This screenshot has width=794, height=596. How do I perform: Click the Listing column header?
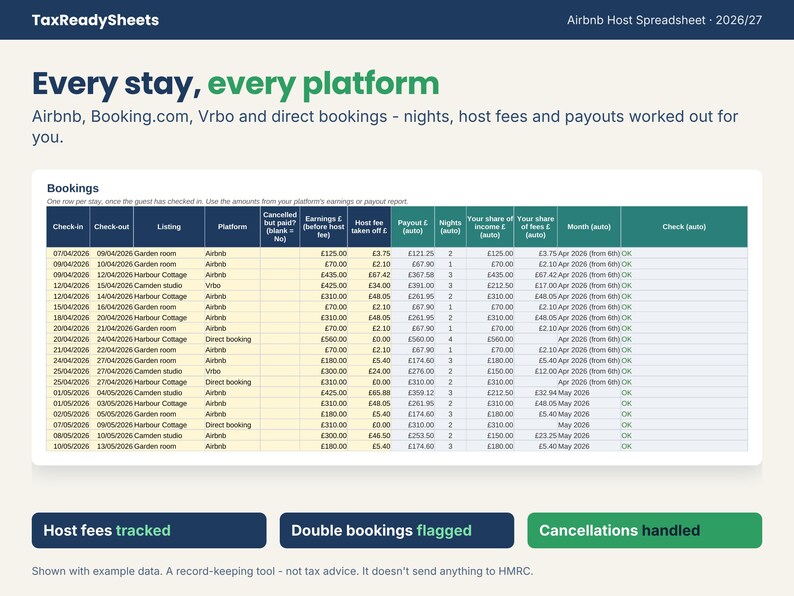pos(169,227)
